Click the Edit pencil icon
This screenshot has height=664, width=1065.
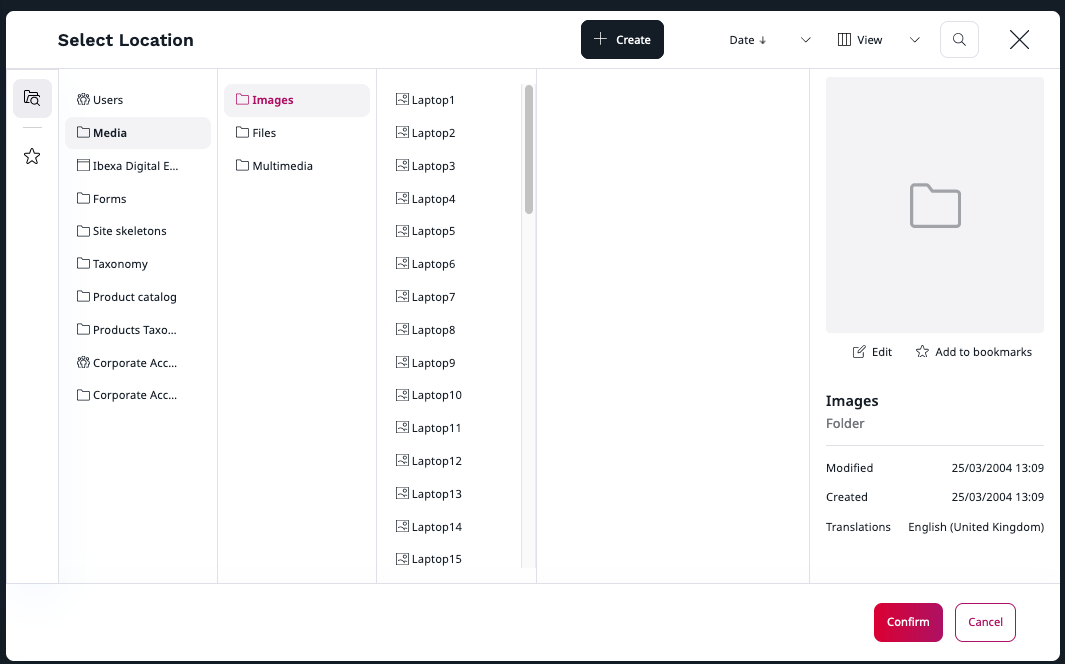(x=859, y=352)
